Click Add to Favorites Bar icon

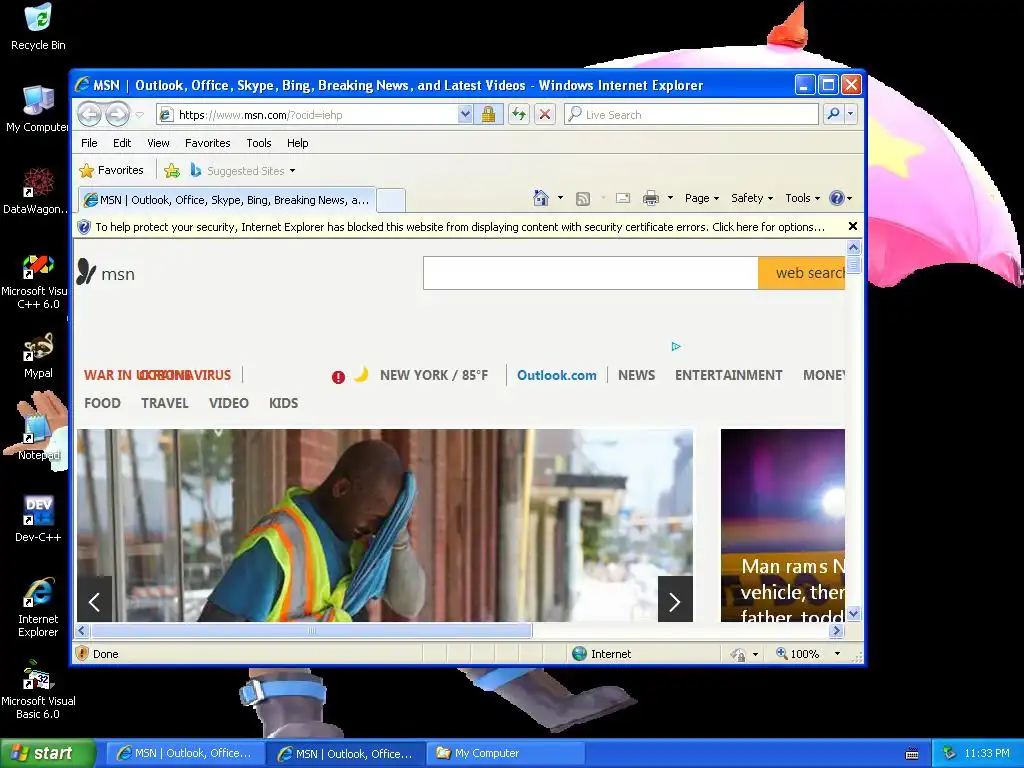[x=172, y=170]
